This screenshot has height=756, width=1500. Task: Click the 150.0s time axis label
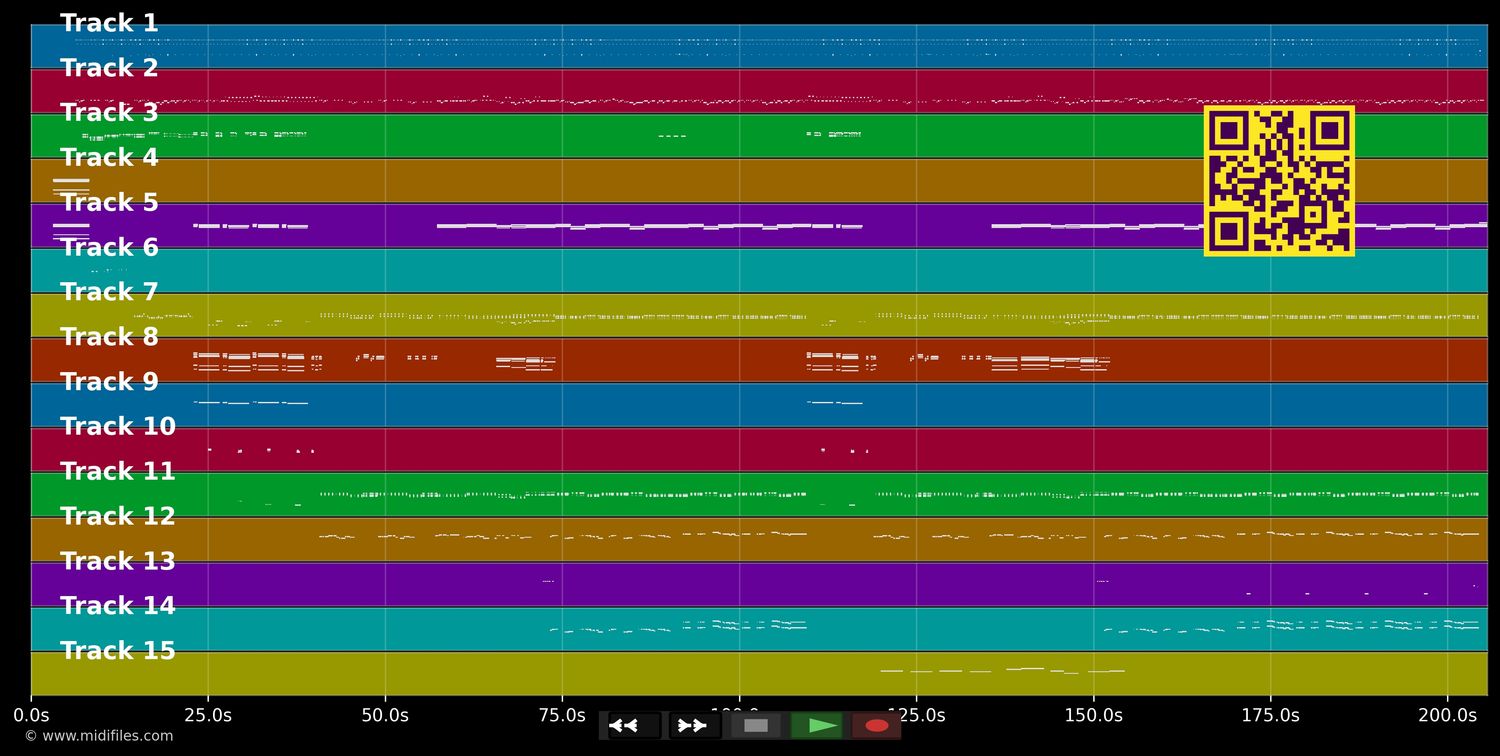point(1093,716)
